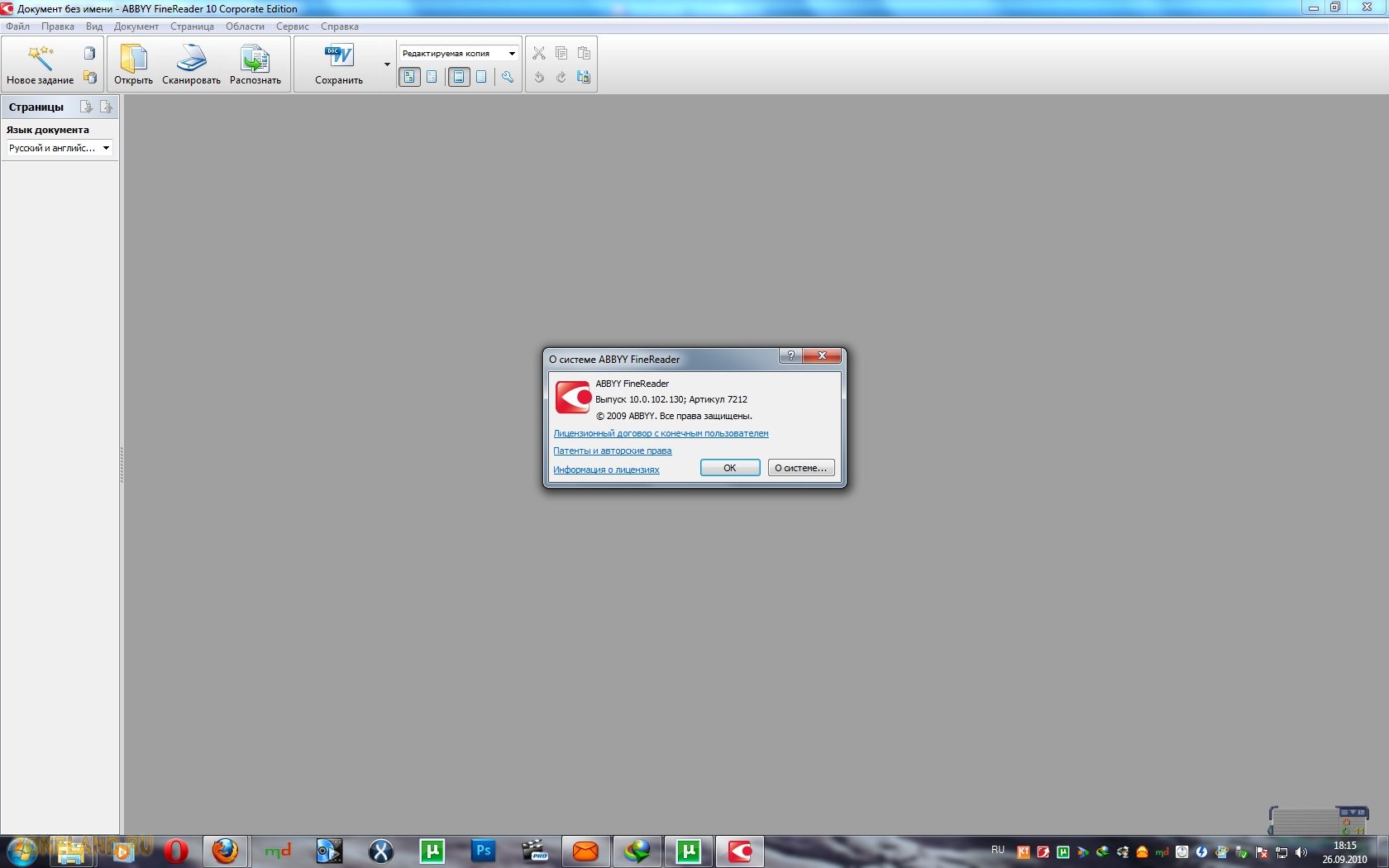Open the Лицензионный договор с конечным пользователем link
Viewport: 1389px width, 868px height.
pos(661,433)
